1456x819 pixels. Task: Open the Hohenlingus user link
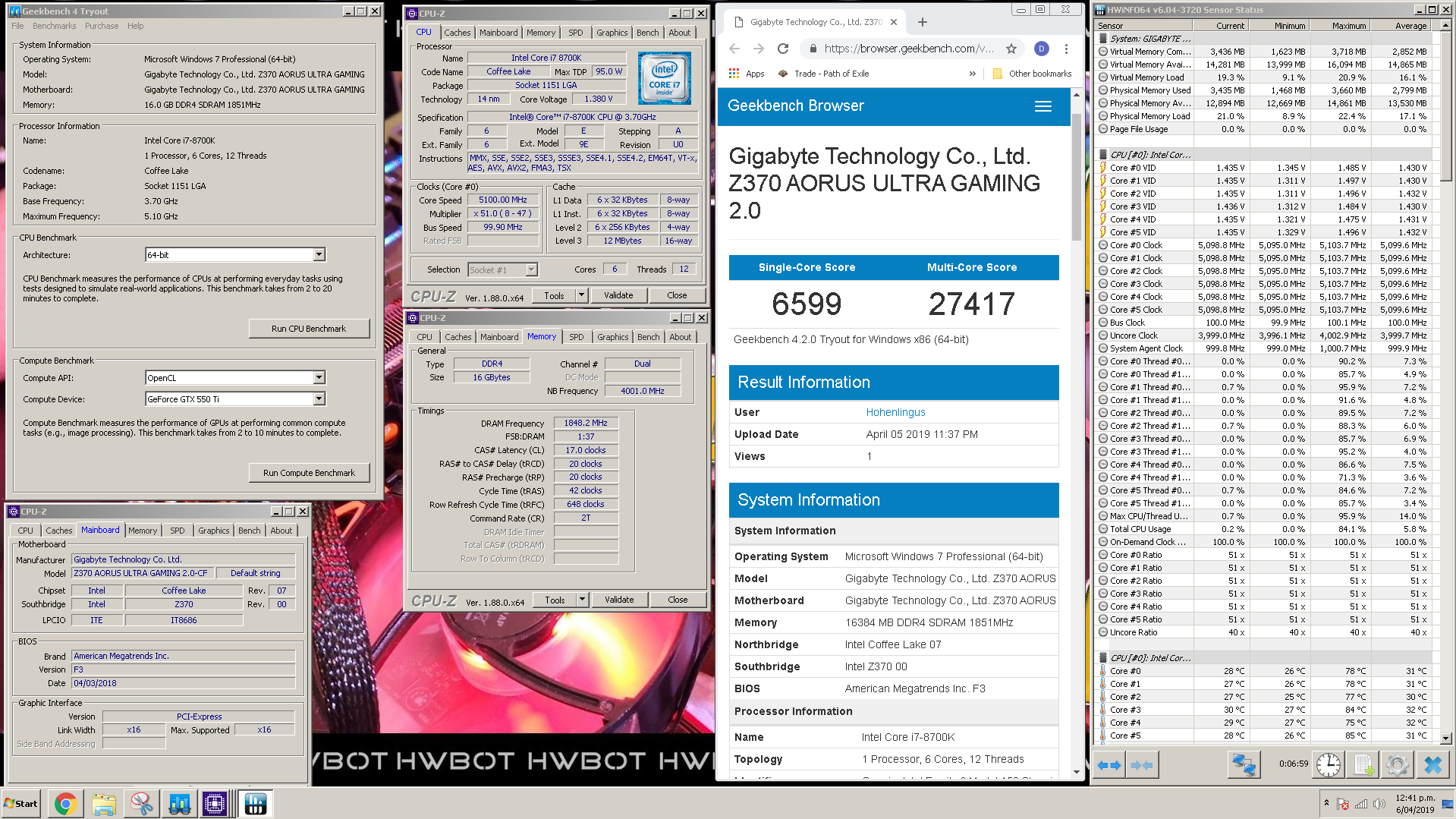(x=895, y=412)
